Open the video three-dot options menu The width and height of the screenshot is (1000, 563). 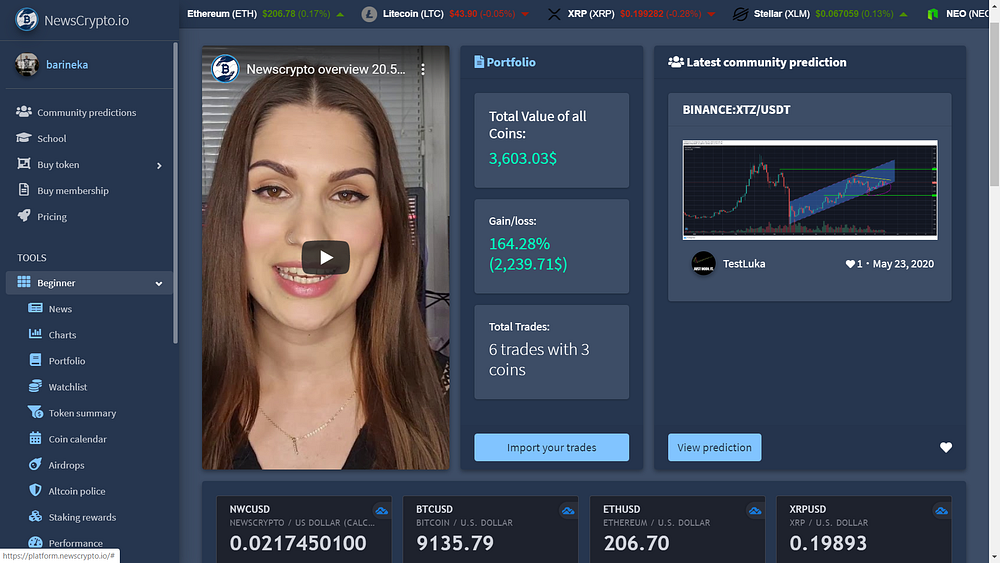[x=423, y=69]
